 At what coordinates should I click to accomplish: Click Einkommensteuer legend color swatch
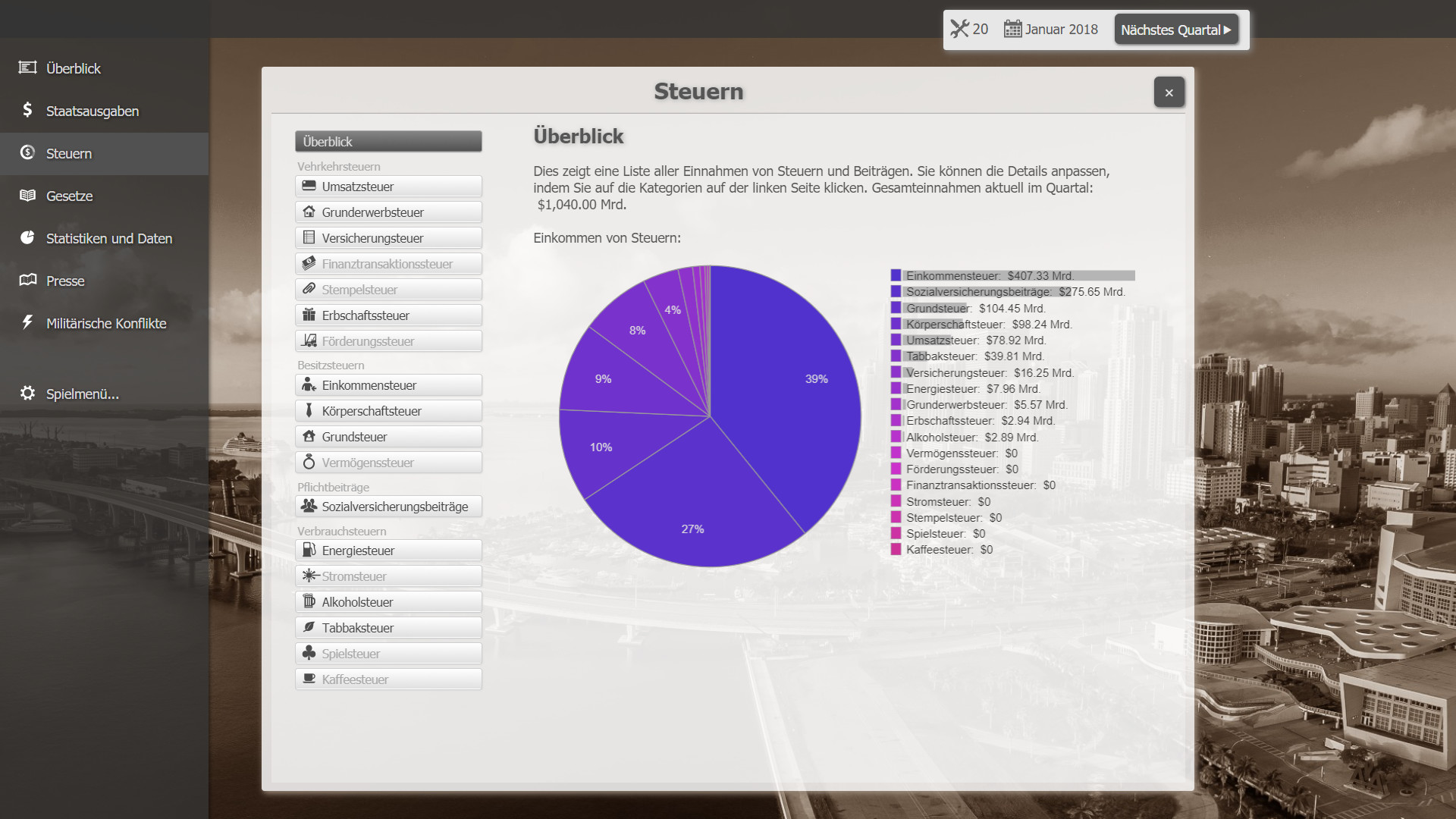[x=896, y=275]
